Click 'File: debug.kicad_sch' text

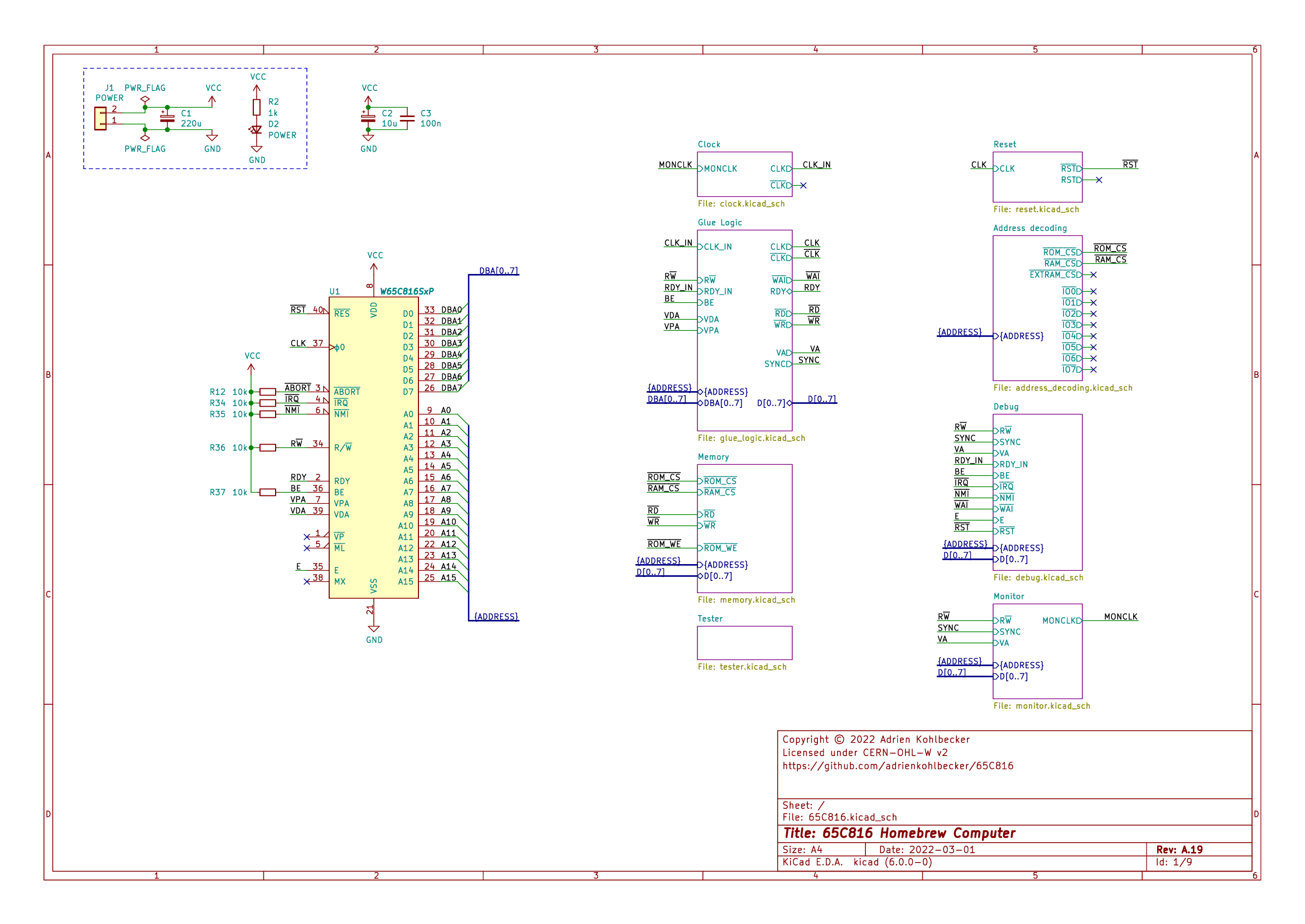coord(1038,577)
